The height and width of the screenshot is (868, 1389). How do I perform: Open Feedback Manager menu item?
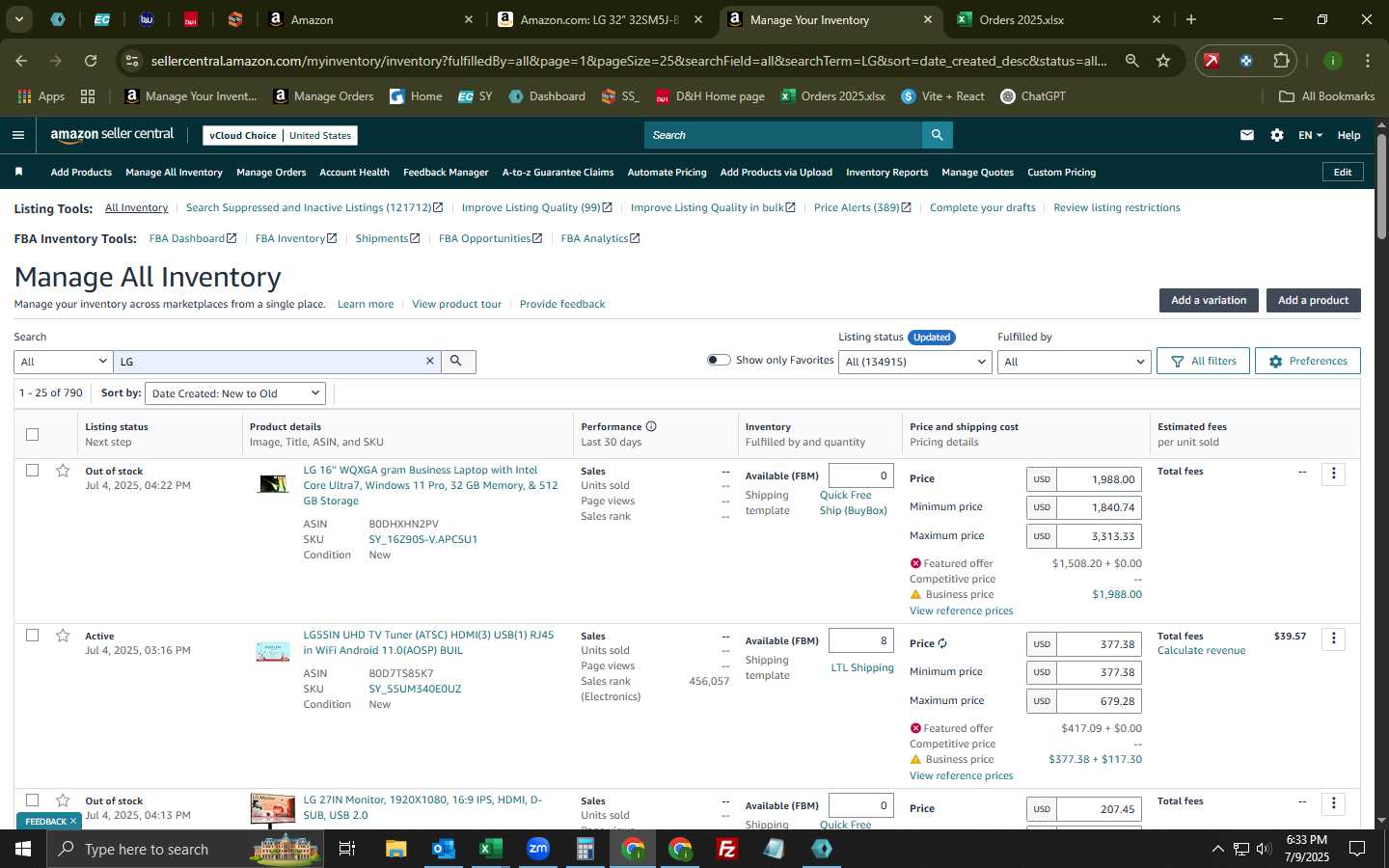tap(446, 172)
